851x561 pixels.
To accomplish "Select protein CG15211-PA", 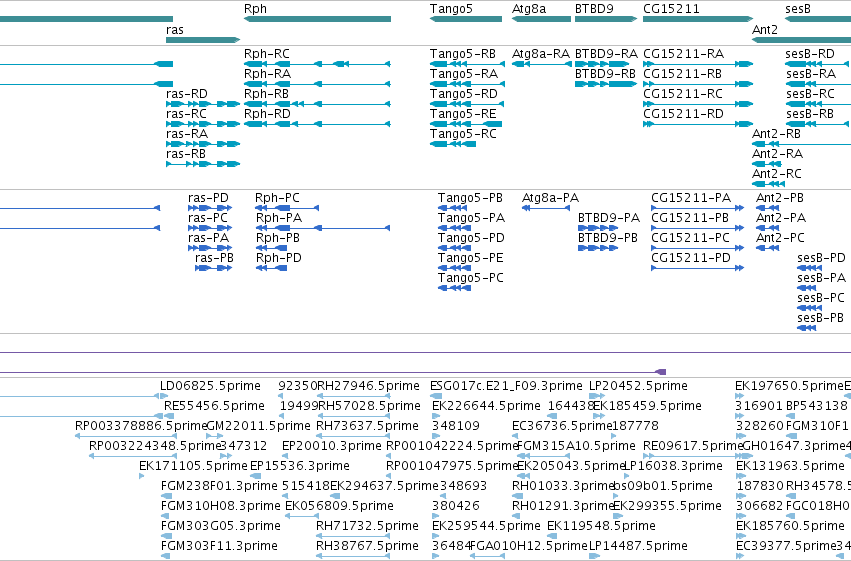I will coord(691,198).
